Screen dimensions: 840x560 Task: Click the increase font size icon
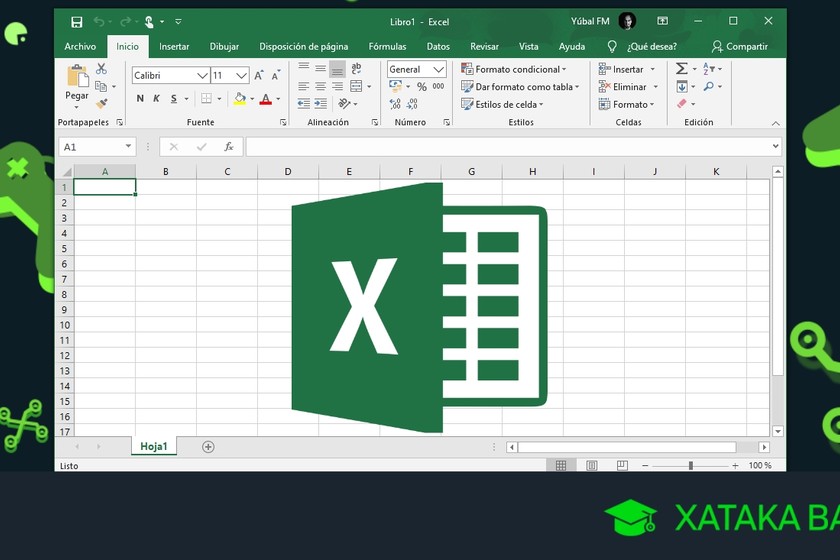pos(259,75)
